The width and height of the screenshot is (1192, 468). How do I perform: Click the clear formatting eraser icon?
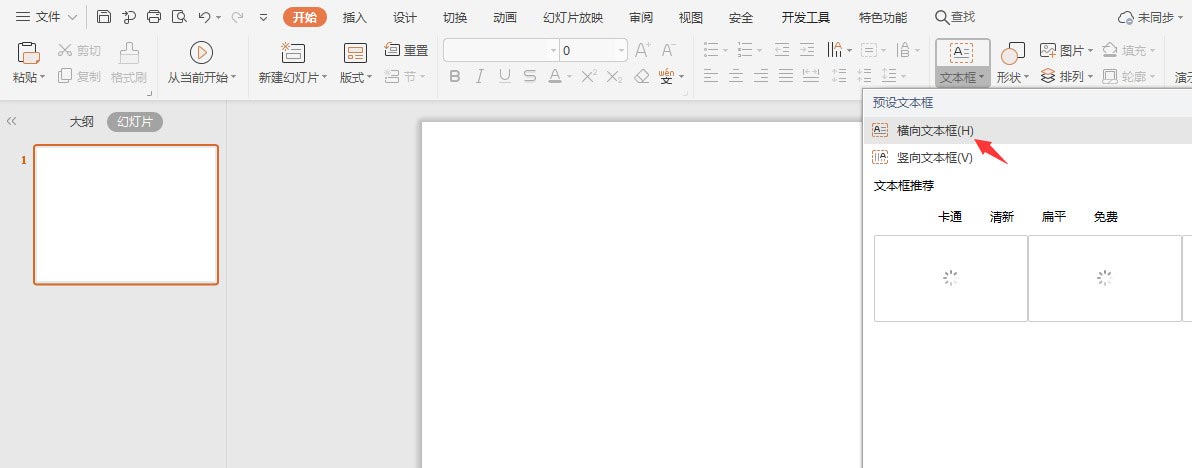point(642,76)
